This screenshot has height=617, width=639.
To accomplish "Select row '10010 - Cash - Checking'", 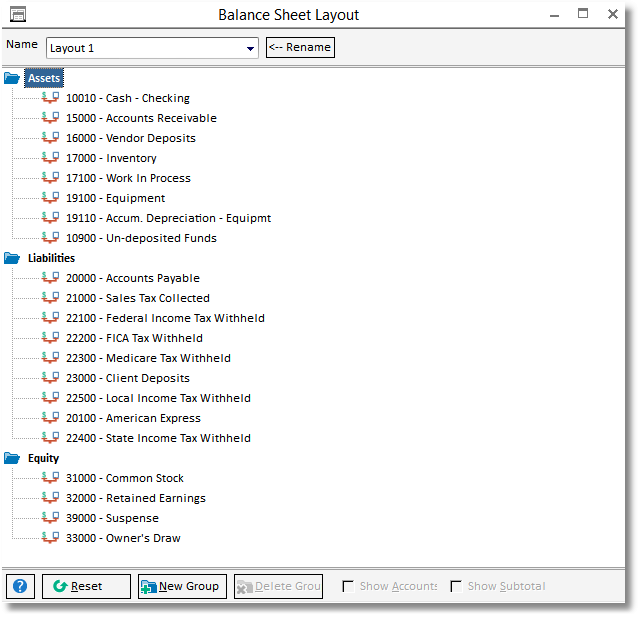I will point(128,98).
